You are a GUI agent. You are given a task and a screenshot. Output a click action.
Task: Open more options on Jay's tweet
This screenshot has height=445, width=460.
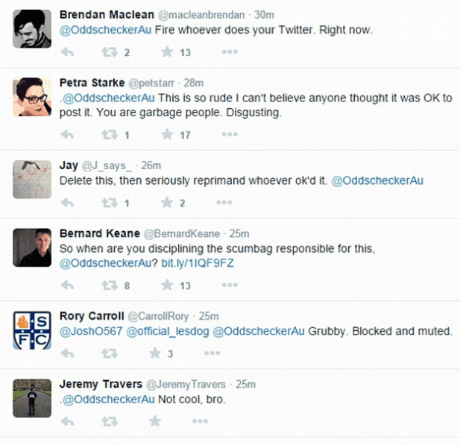pyautogui.click(x=224, y=202)
